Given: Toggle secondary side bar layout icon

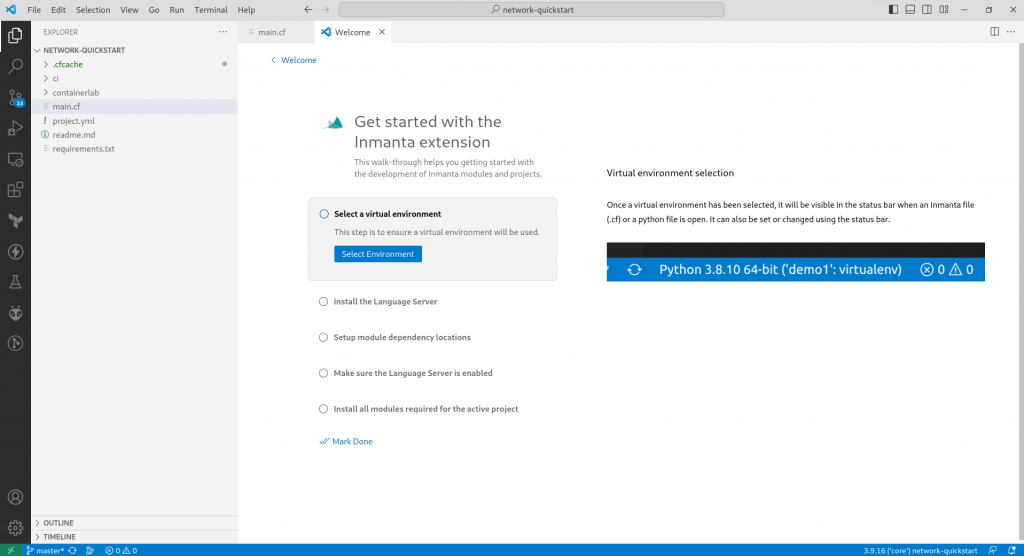Looking at the screenshot, I should pyautogui.click(x=927, y=10).
